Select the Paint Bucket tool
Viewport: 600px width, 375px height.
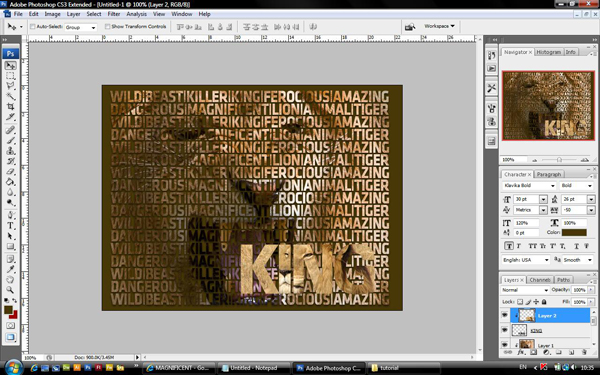point(10,182)
